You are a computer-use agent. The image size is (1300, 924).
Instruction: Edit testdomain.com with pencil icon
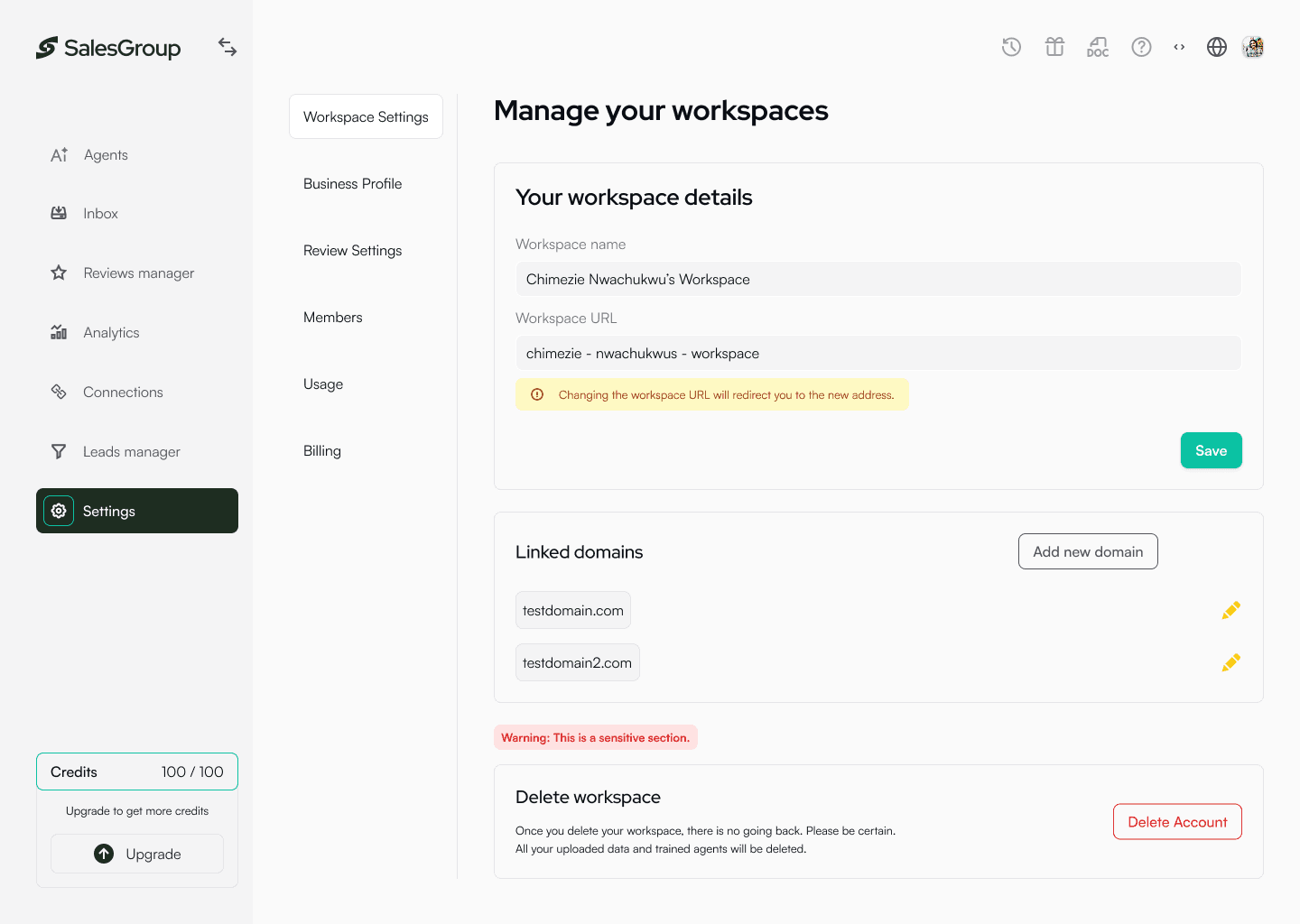coord(1230,610)
